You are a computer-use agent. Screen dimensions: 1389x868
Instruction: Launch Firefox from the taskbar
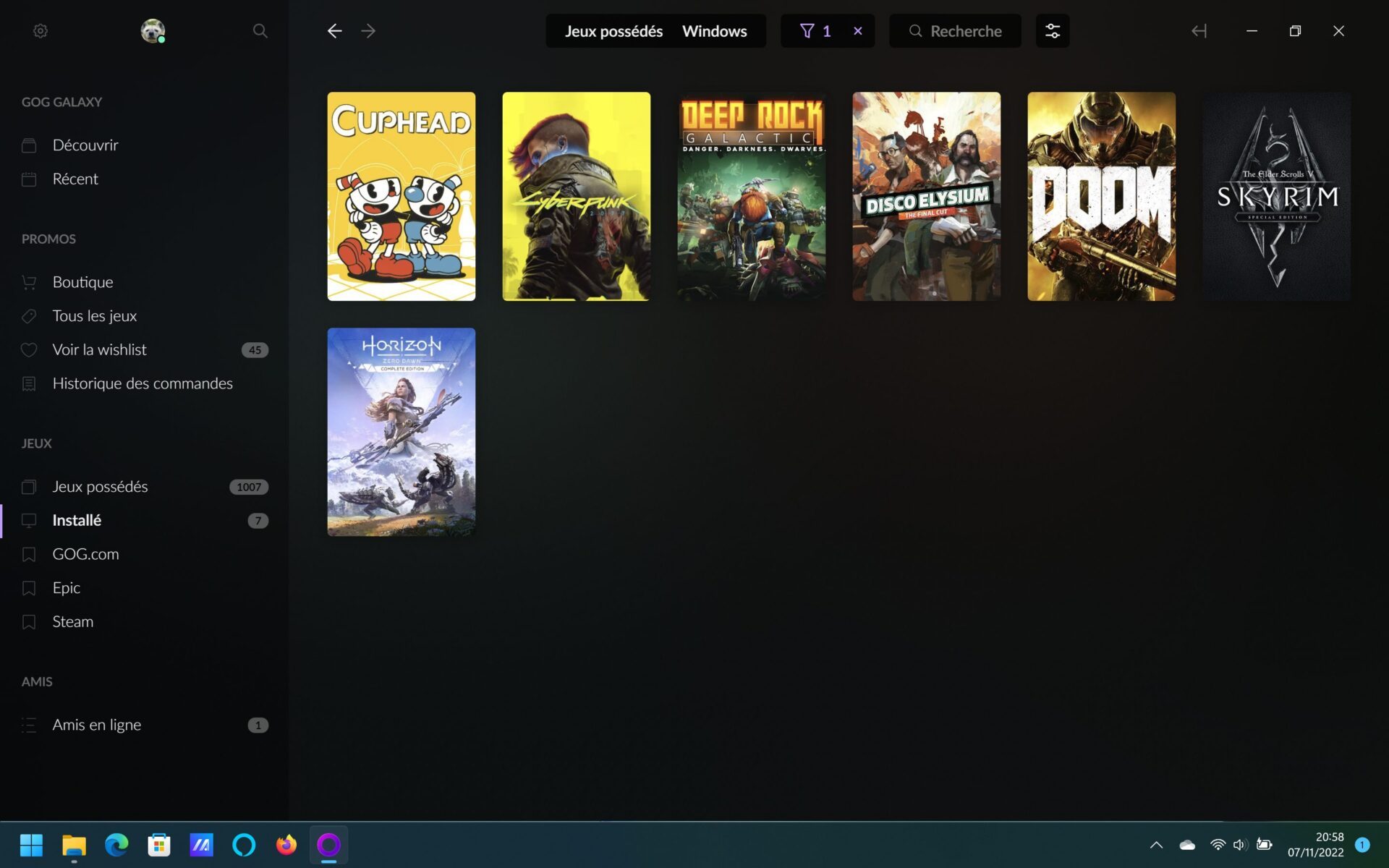click(x=286, y=845)
